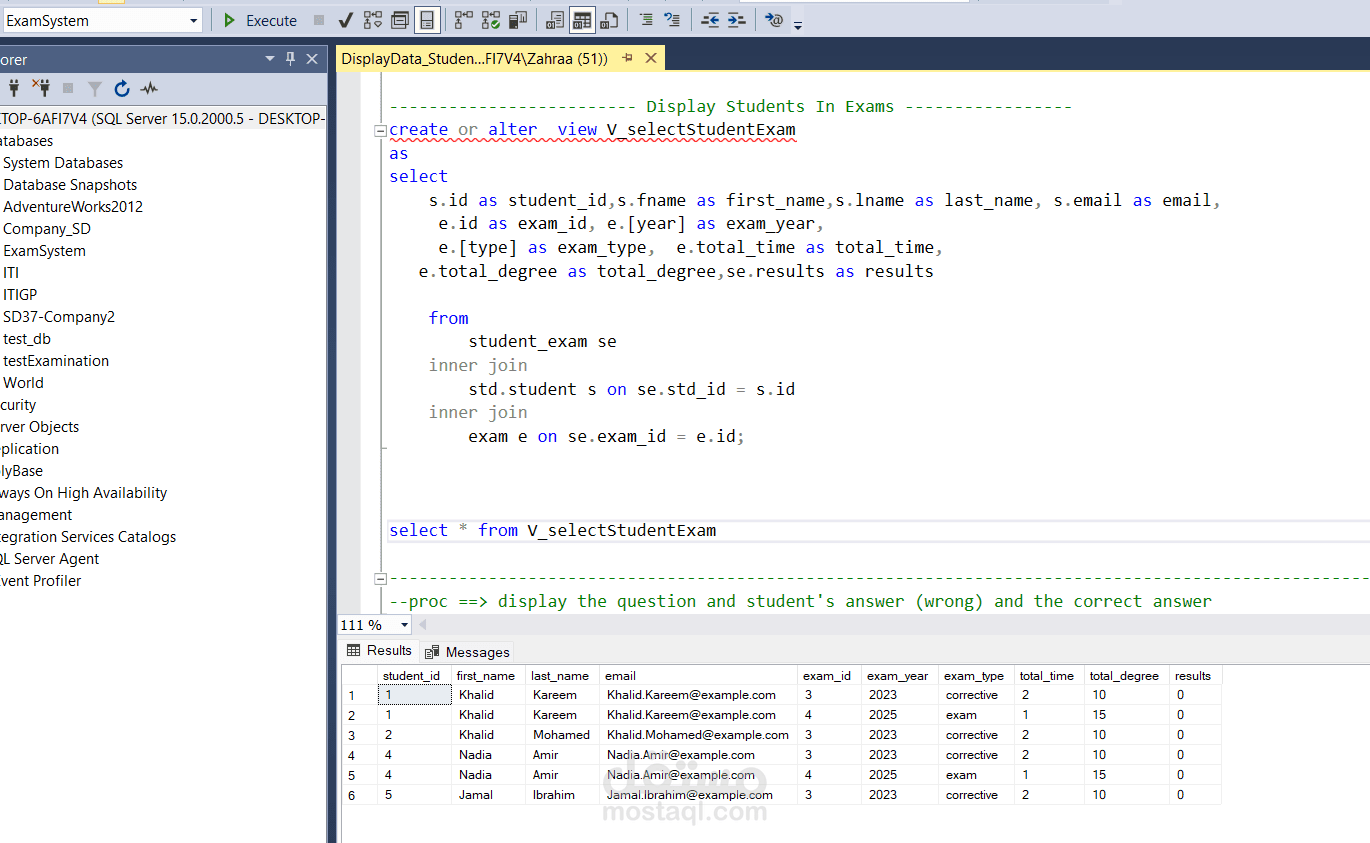This screenshot has width=1370, height=843.
Task: Toggle IntelliSense Enabled in toolbar
Action: coord(427,20)
